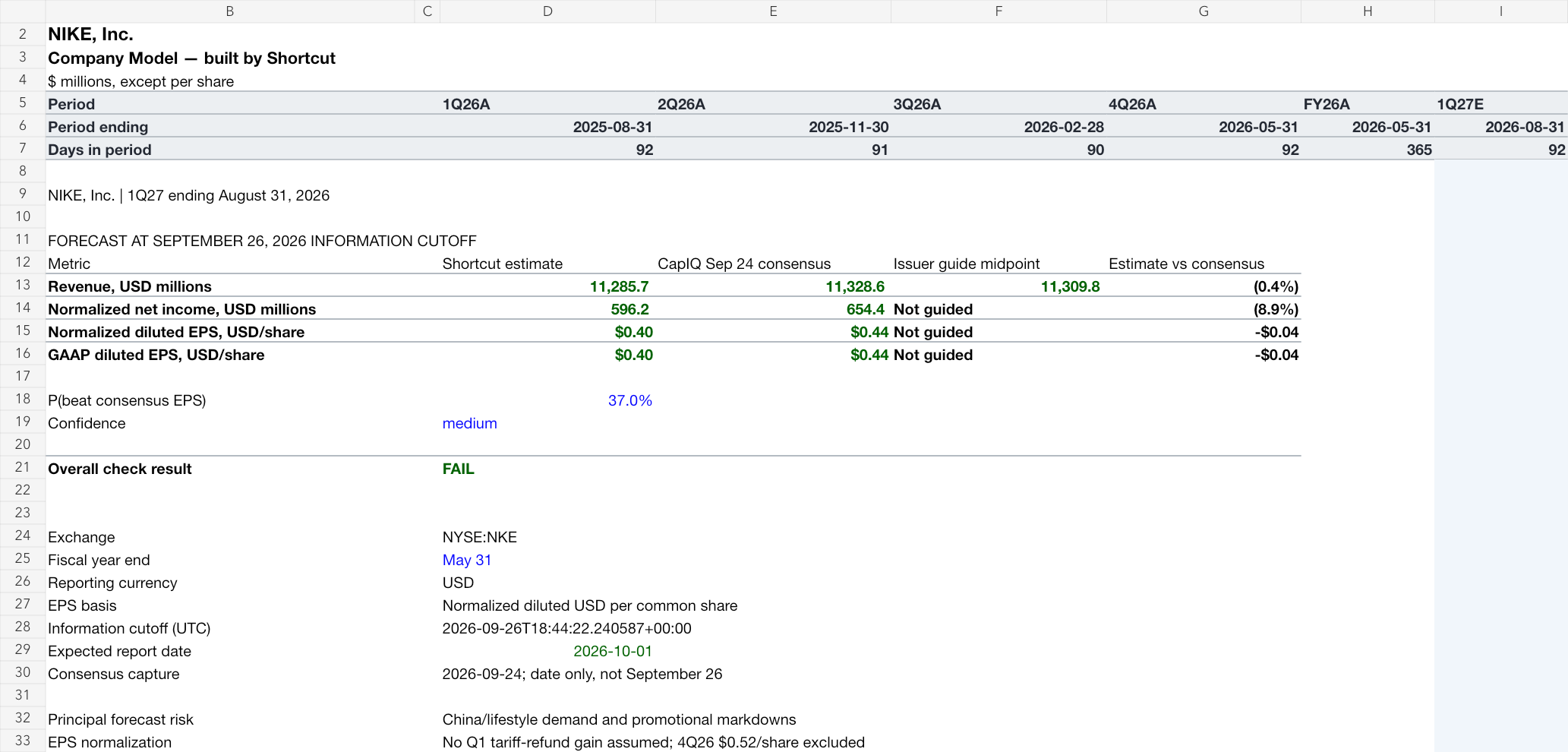
Task: Click the 'P(beat consensus EPS)' label
Action: click(127, 400)
